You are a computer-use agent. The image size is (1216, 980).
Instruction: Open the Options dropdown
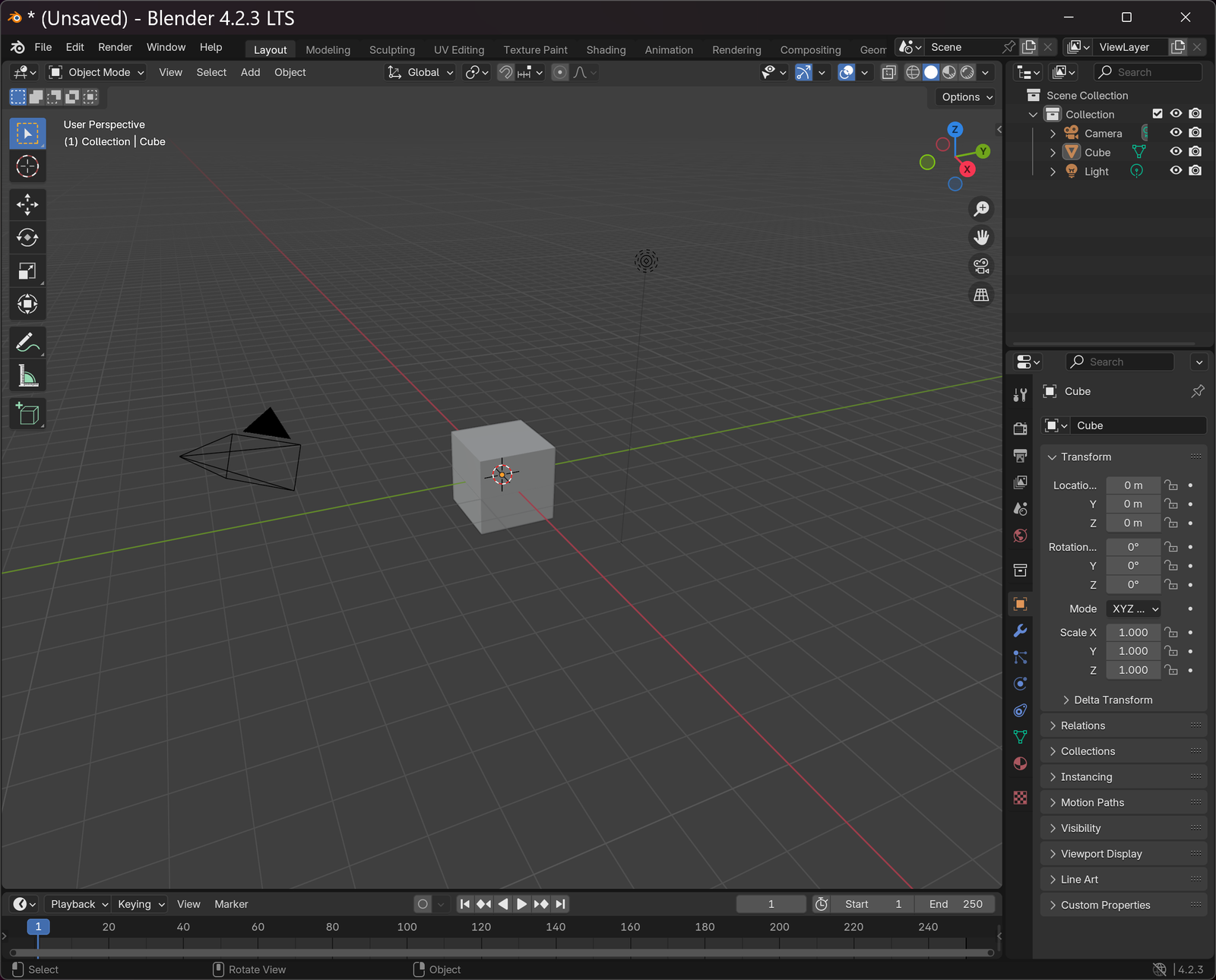(x=967, y=97)
